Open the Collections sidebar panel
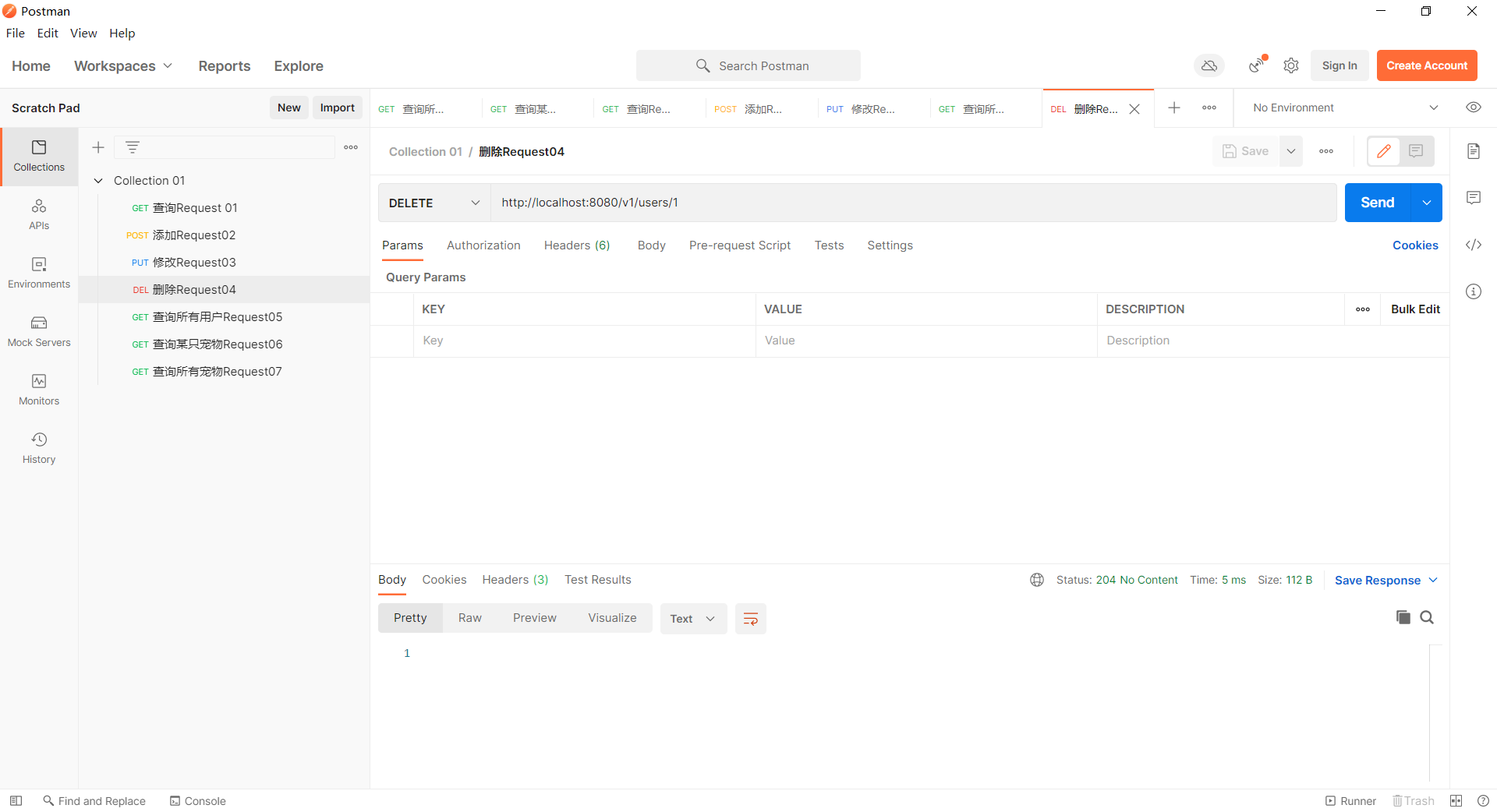This screenshot has height=812, width=1497. point(39,157)
